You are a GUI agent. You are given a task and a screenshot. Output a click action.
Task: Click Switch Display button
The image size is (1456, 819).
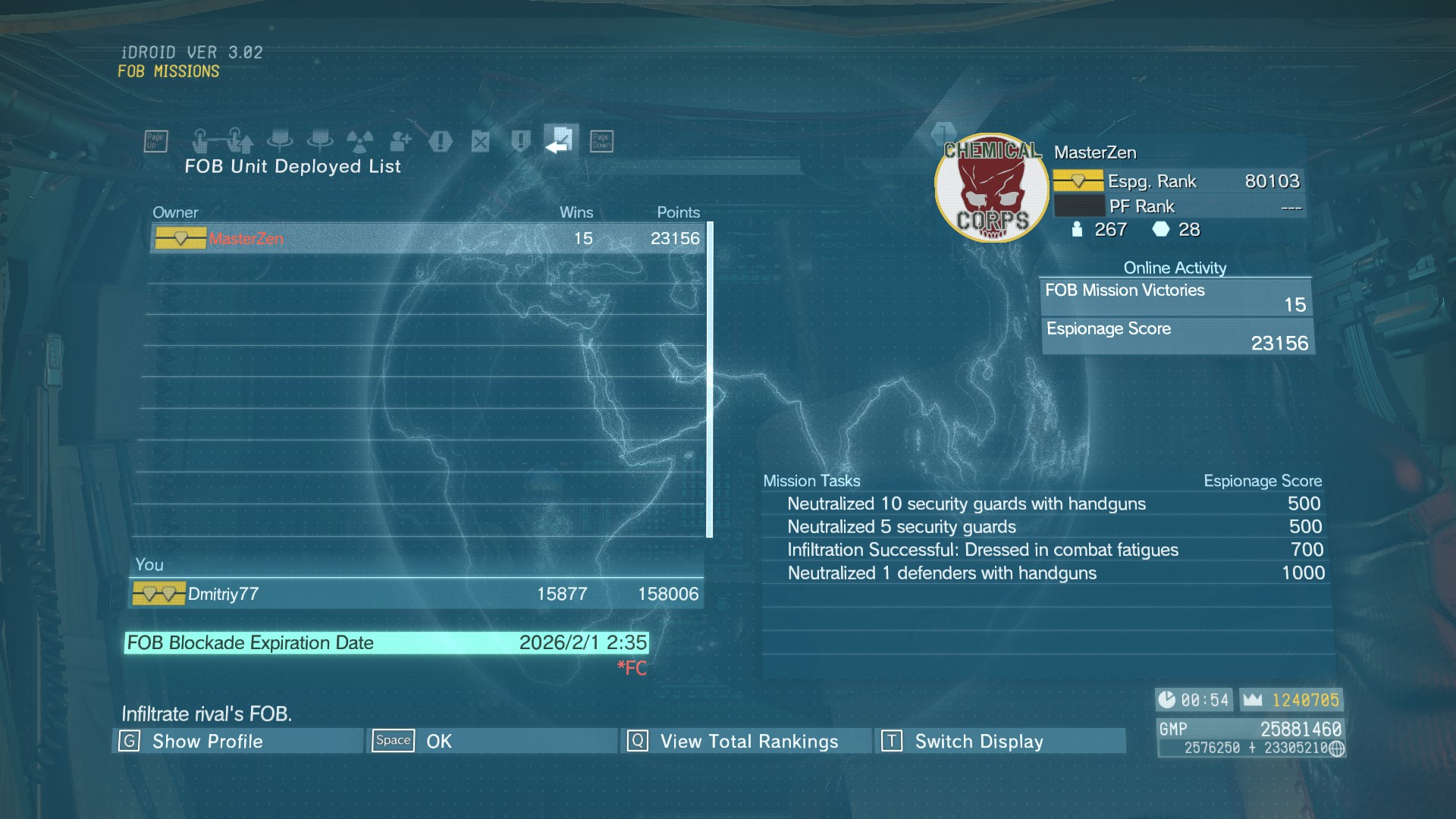point(999,741)
